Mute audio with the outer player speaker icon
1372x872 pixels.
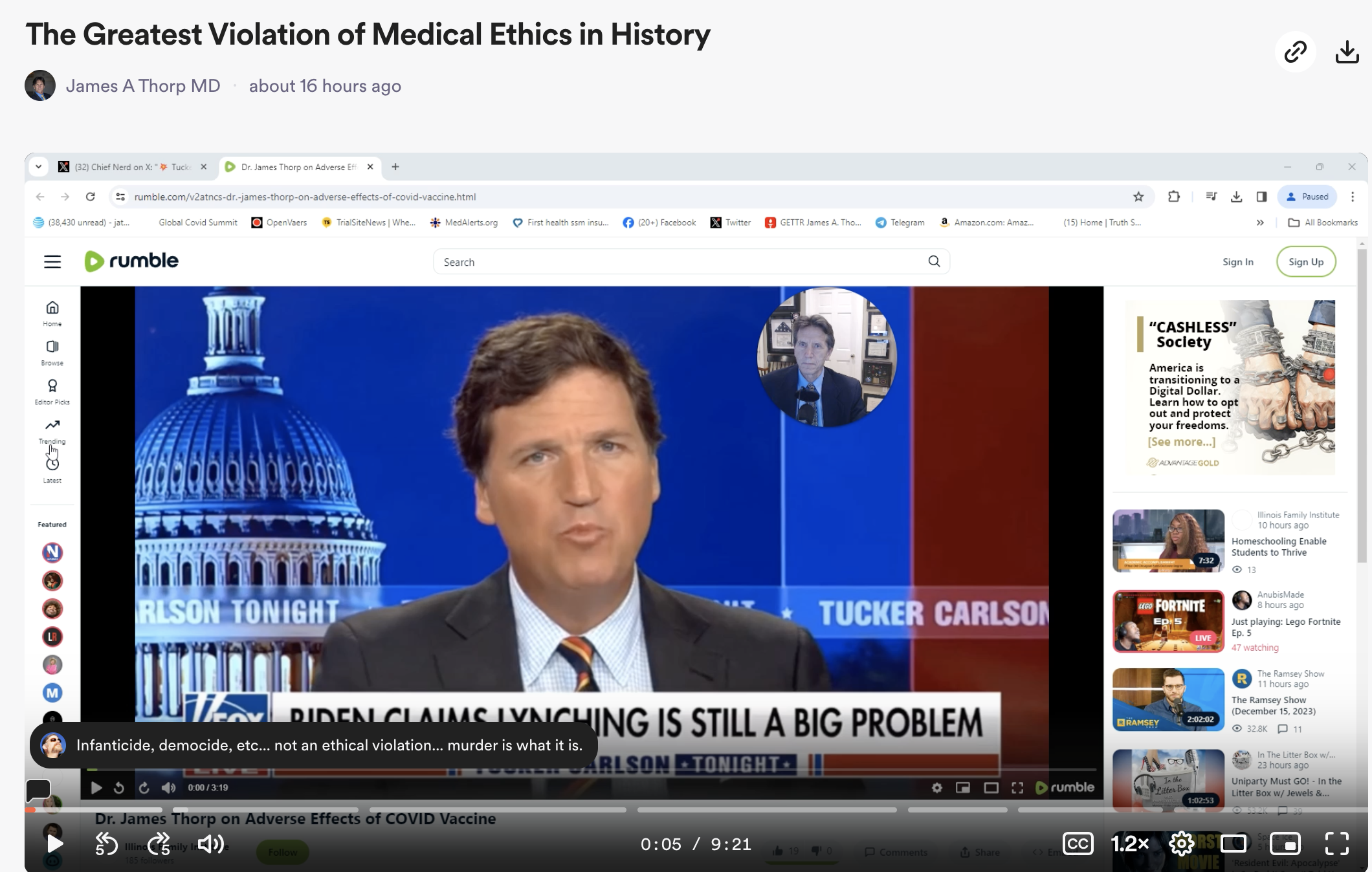click(211, 844)
